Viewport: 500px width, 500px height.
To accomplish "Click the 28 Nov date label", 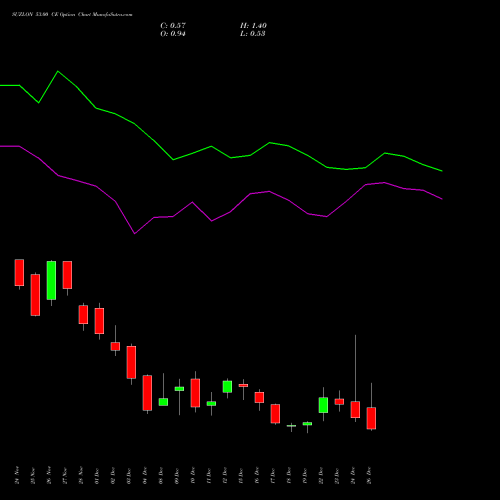I will (x=81, y=475).
